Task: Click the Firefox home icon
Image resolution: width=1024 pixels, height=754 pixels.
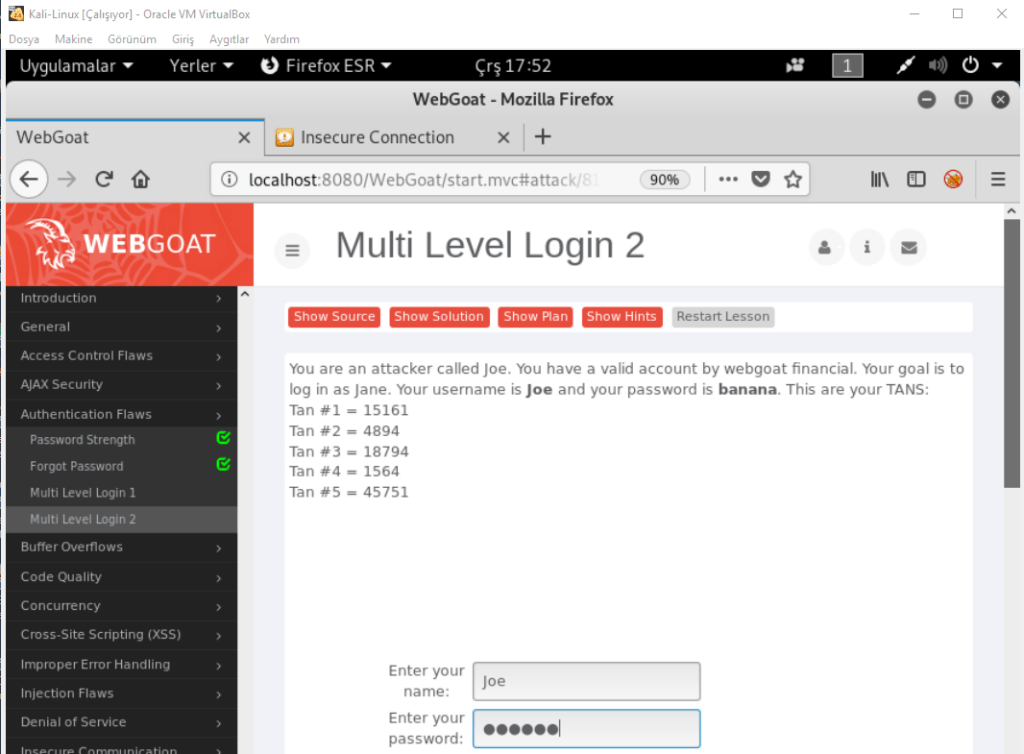Action: [140, 180]
